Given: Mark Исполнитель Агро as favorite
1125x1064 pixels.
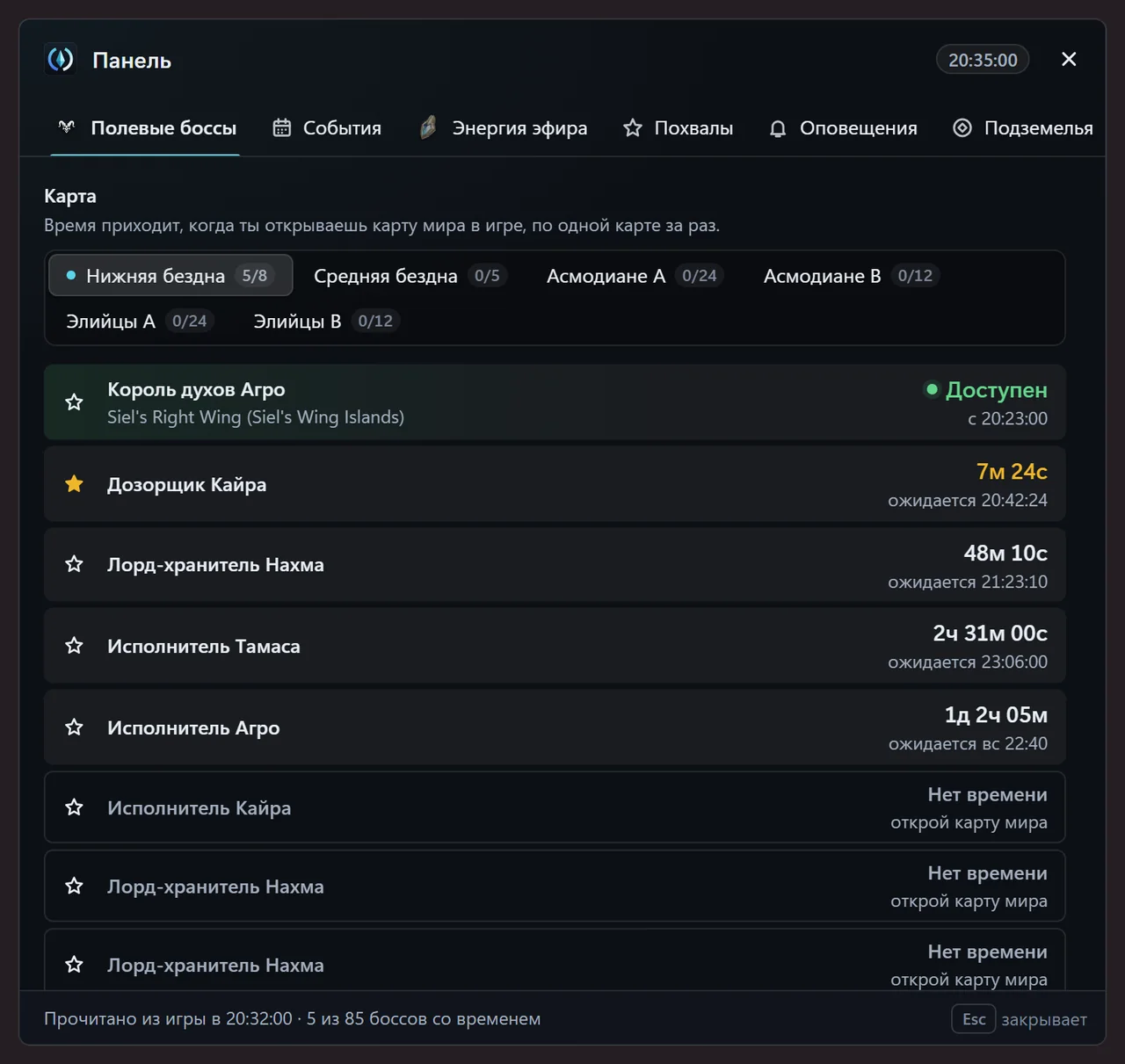Looking at the screenshot, I should 74,727.
